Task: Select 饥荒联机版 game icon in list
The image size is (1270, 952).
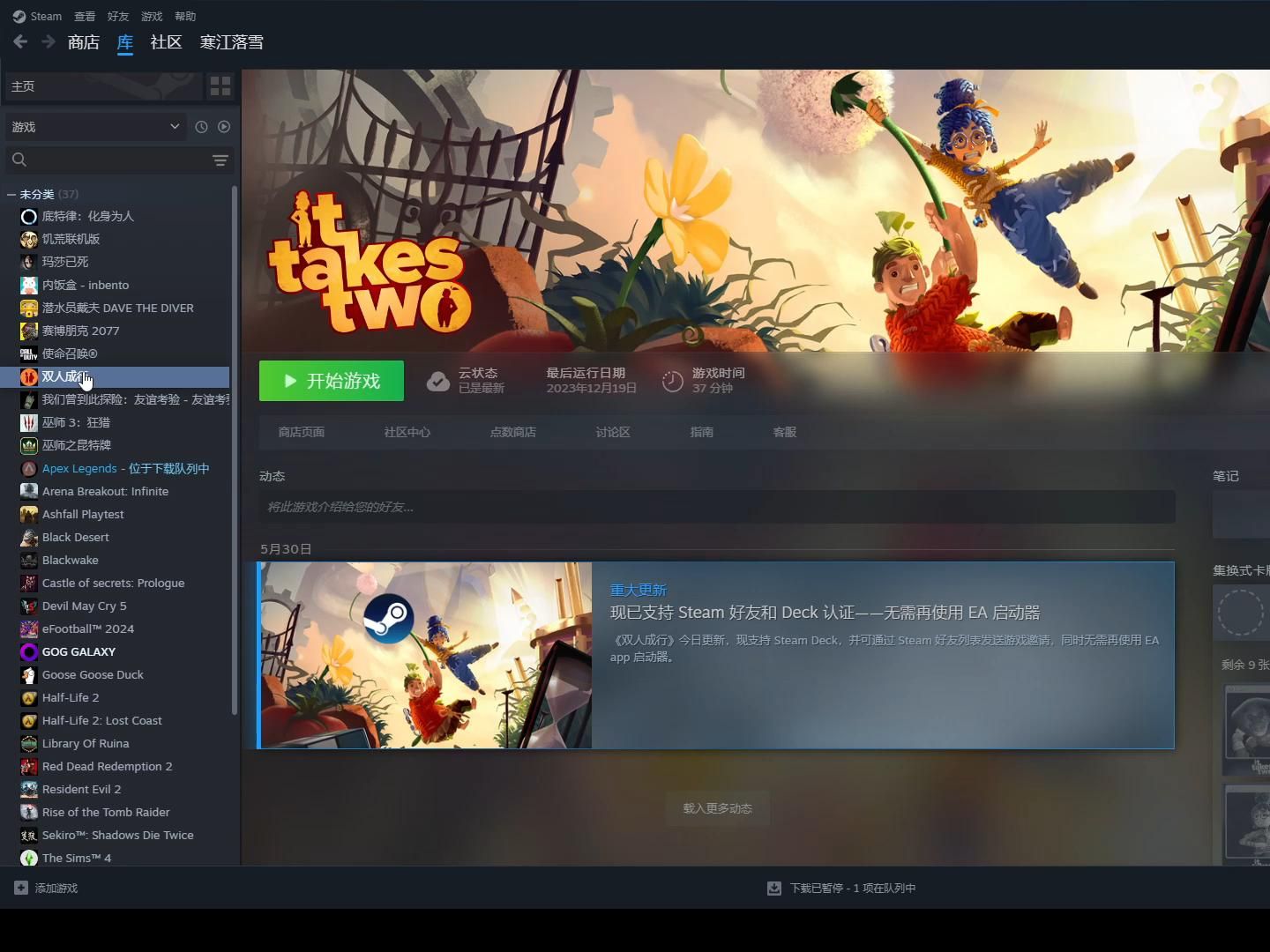Action: (28, 239)
